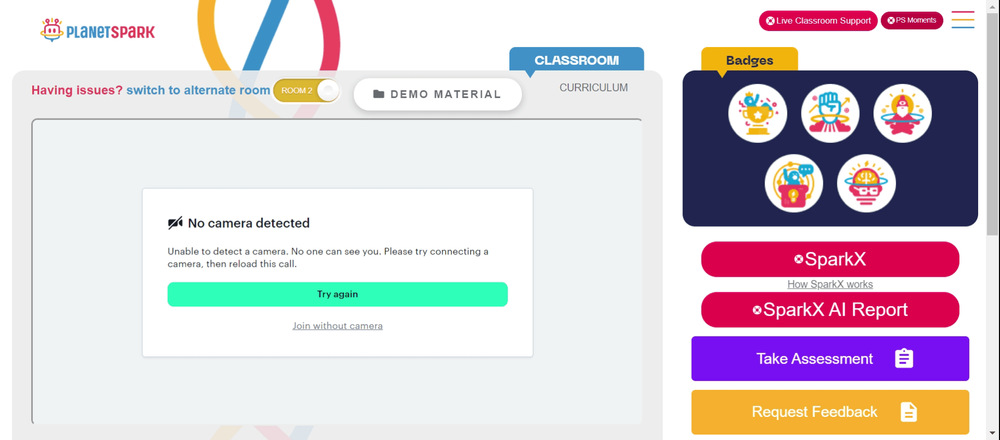
Task: Click Live Classroom Support button
Action: pos(818,20)
